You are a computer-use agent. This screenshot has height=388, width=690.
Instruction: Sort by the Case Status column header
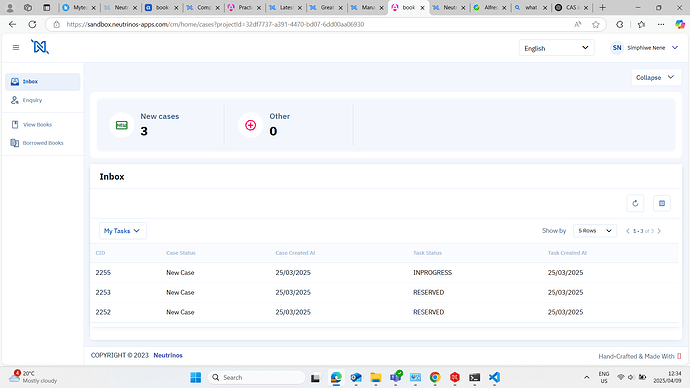(180, 253)
